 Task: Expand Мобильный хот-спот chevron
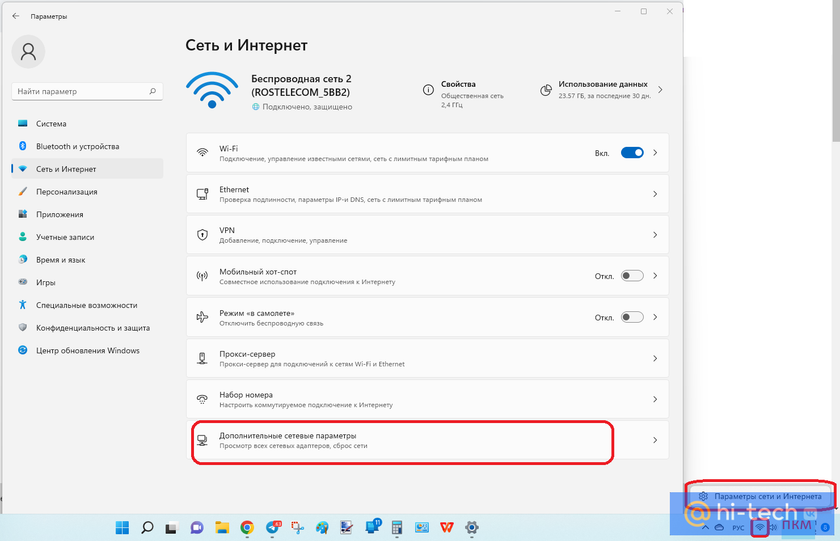[x=655, y=276]
